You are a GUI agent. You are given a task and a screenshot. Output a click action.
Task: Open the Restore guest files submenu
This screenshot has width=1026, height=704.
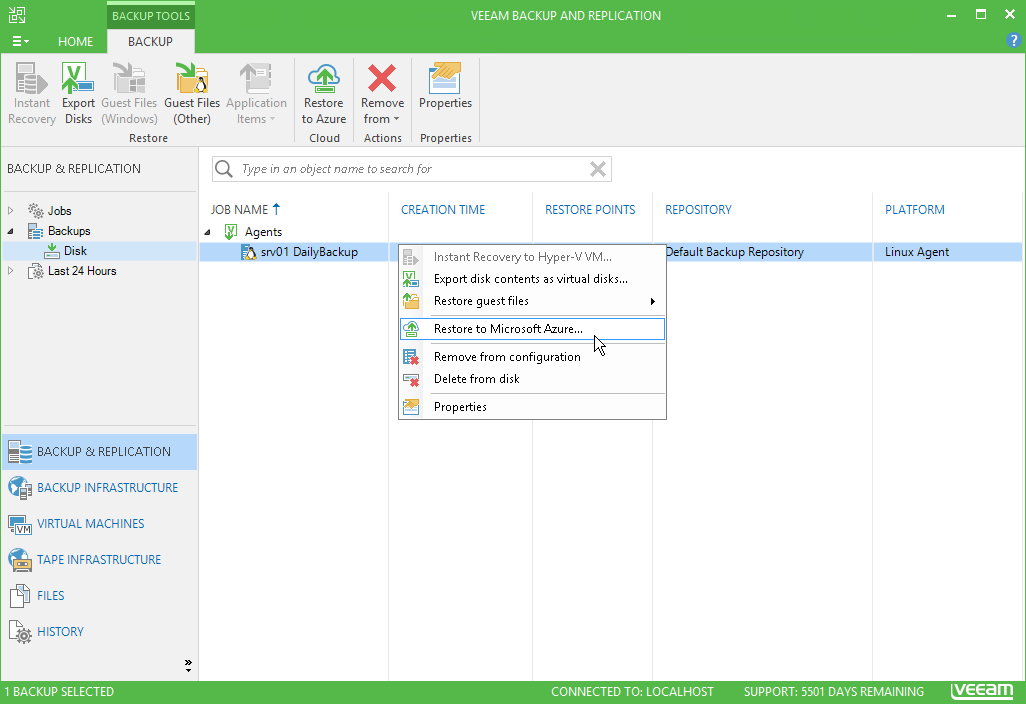click(x=532, y=301)
